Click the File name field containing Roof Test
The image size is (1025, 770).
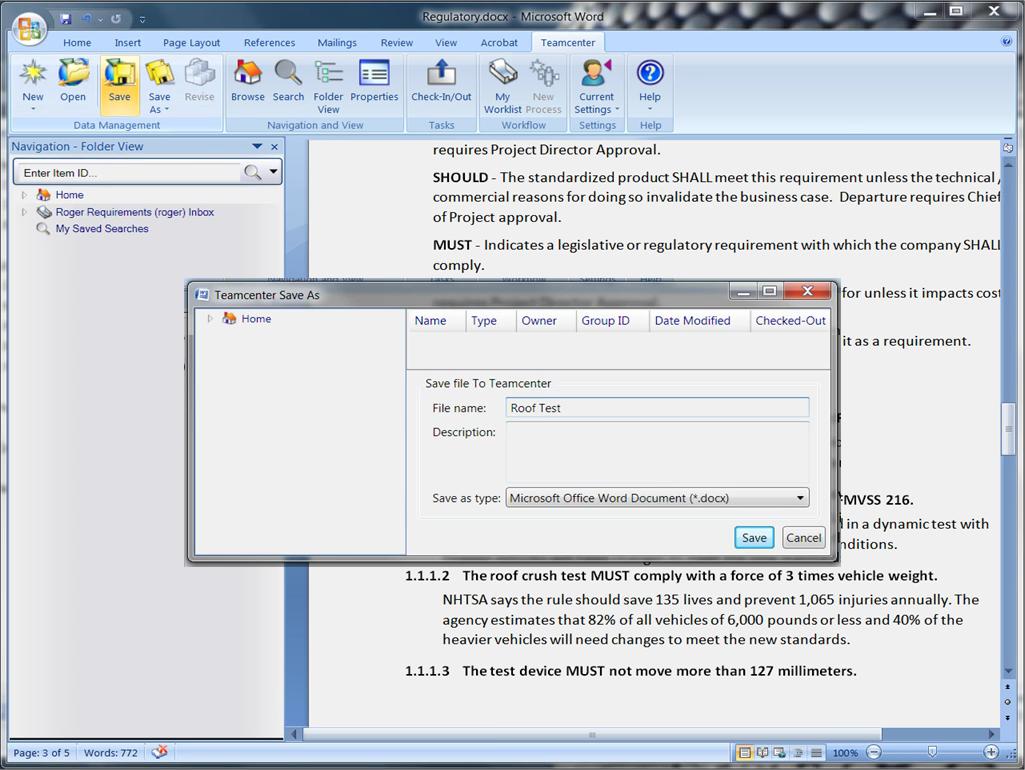[x=657, y=408]
